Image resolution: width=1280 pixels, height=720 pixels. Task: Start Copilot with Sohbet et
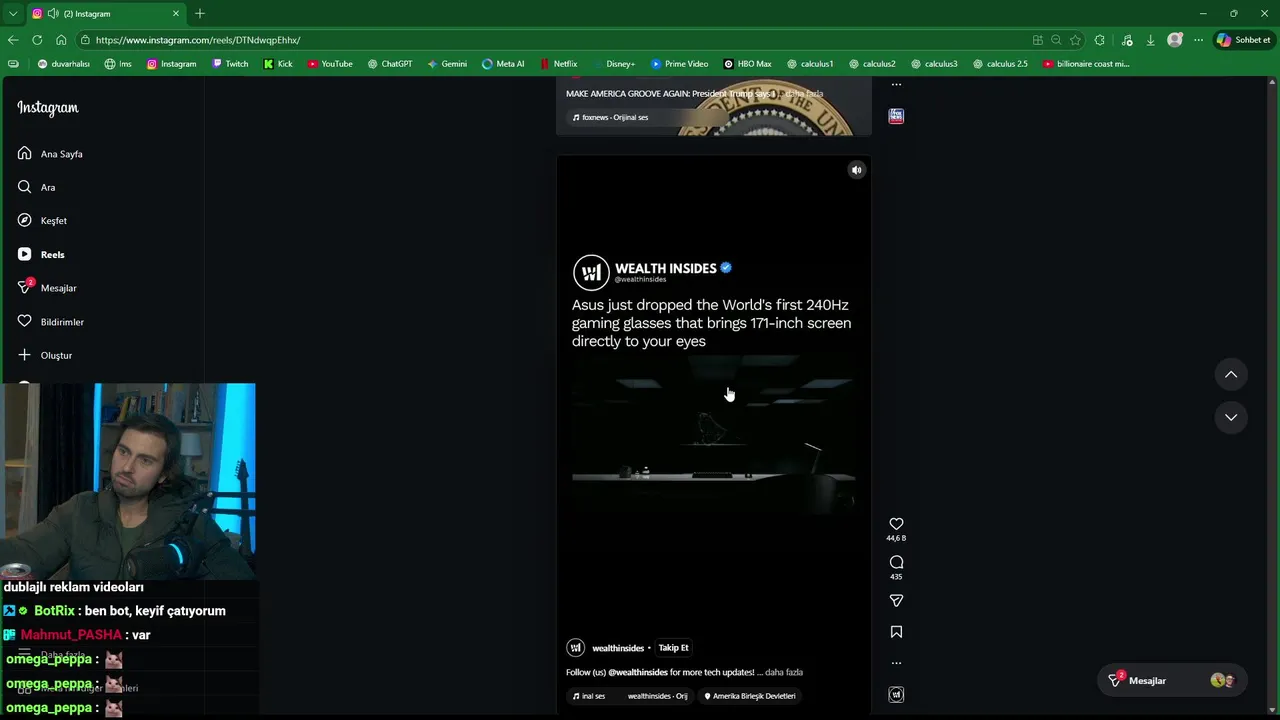coord(1243,40)
